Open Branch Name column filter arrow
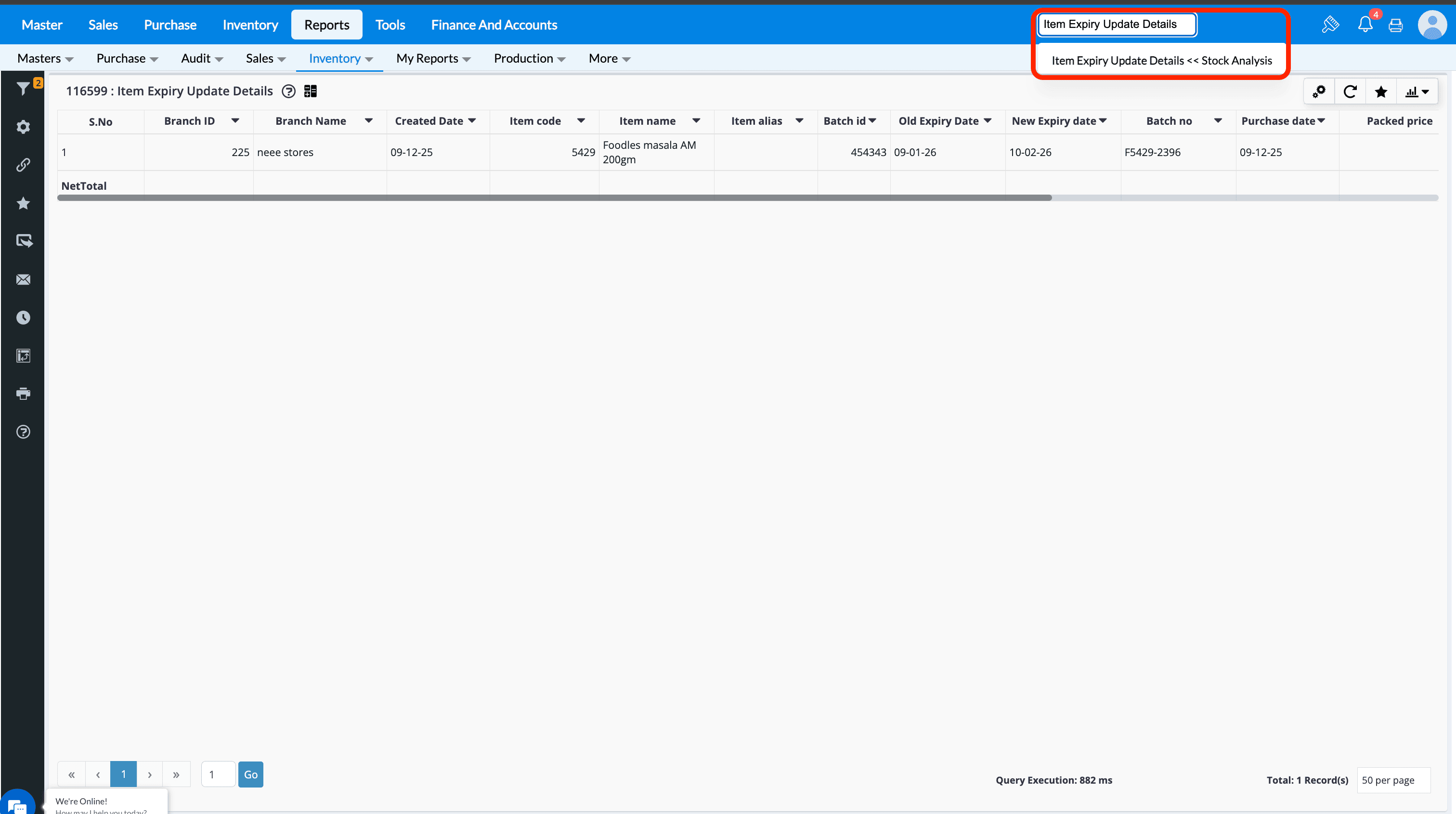This screenshot has height=814, width=1456. point(368,120)
